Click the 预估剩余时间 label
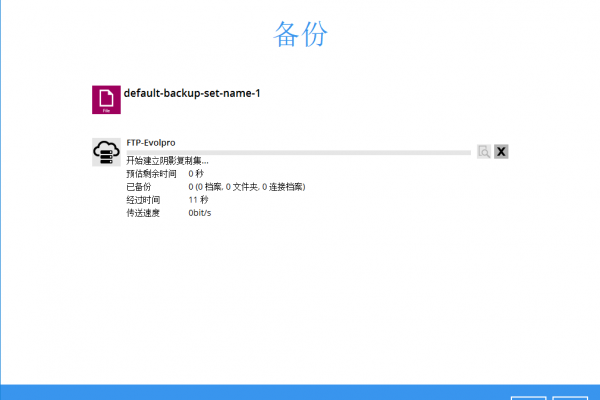The height and width of the screenshot is (400, 600). (x=152, y=174)
